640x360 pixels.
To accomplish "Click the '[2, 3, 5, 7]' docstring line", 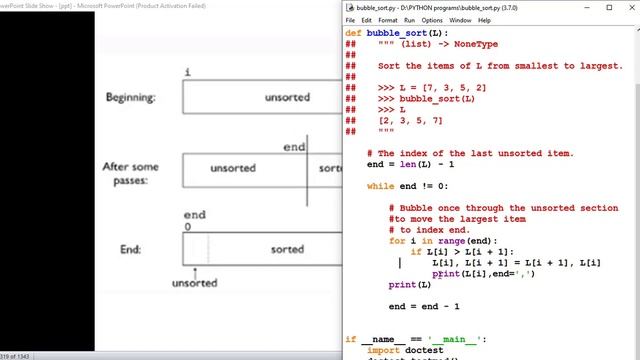I will tap(410, 120).
